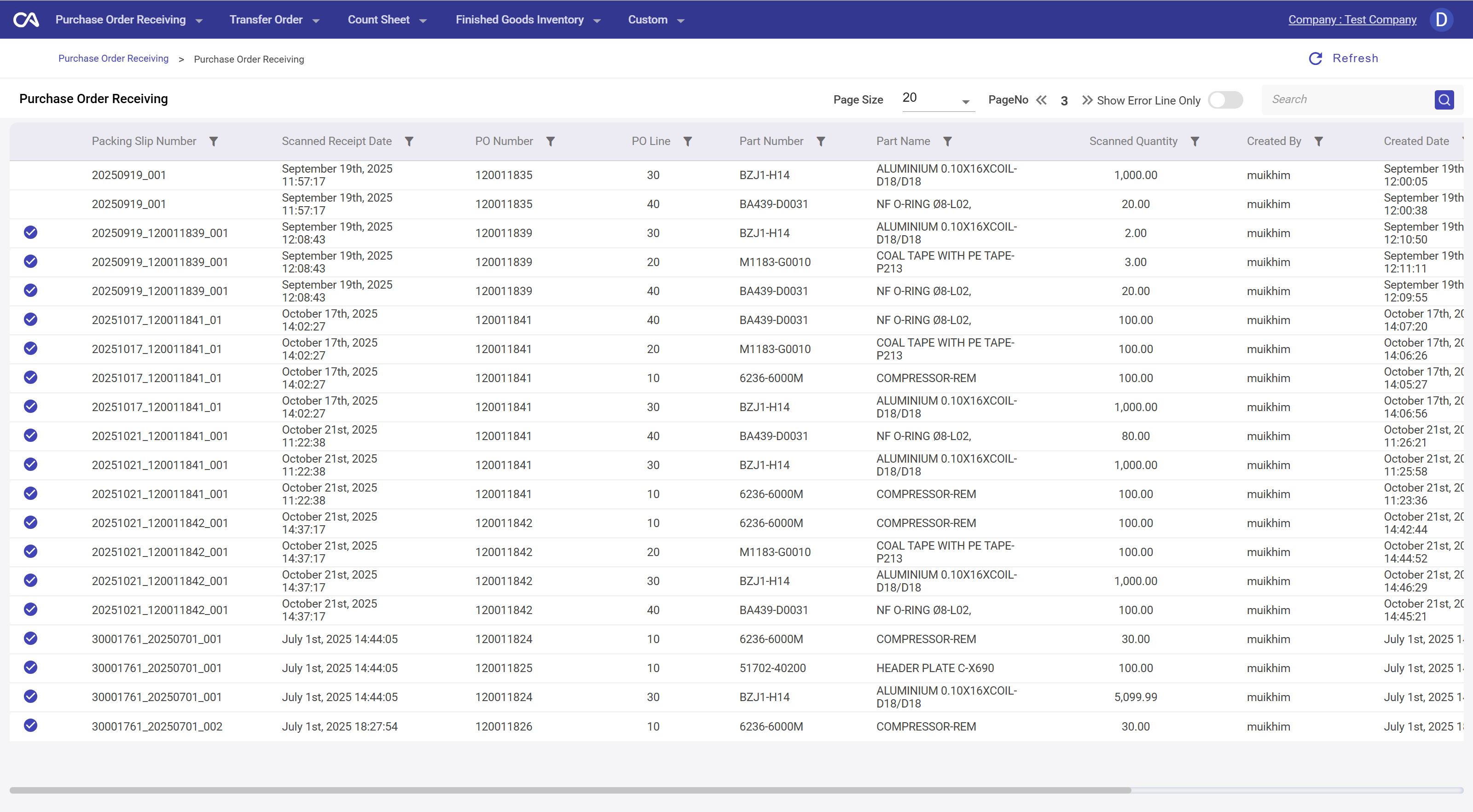Open the Scanned Receipt Date filter
The height and width of the screenshot is (812, 1473).
click(409, 141)
